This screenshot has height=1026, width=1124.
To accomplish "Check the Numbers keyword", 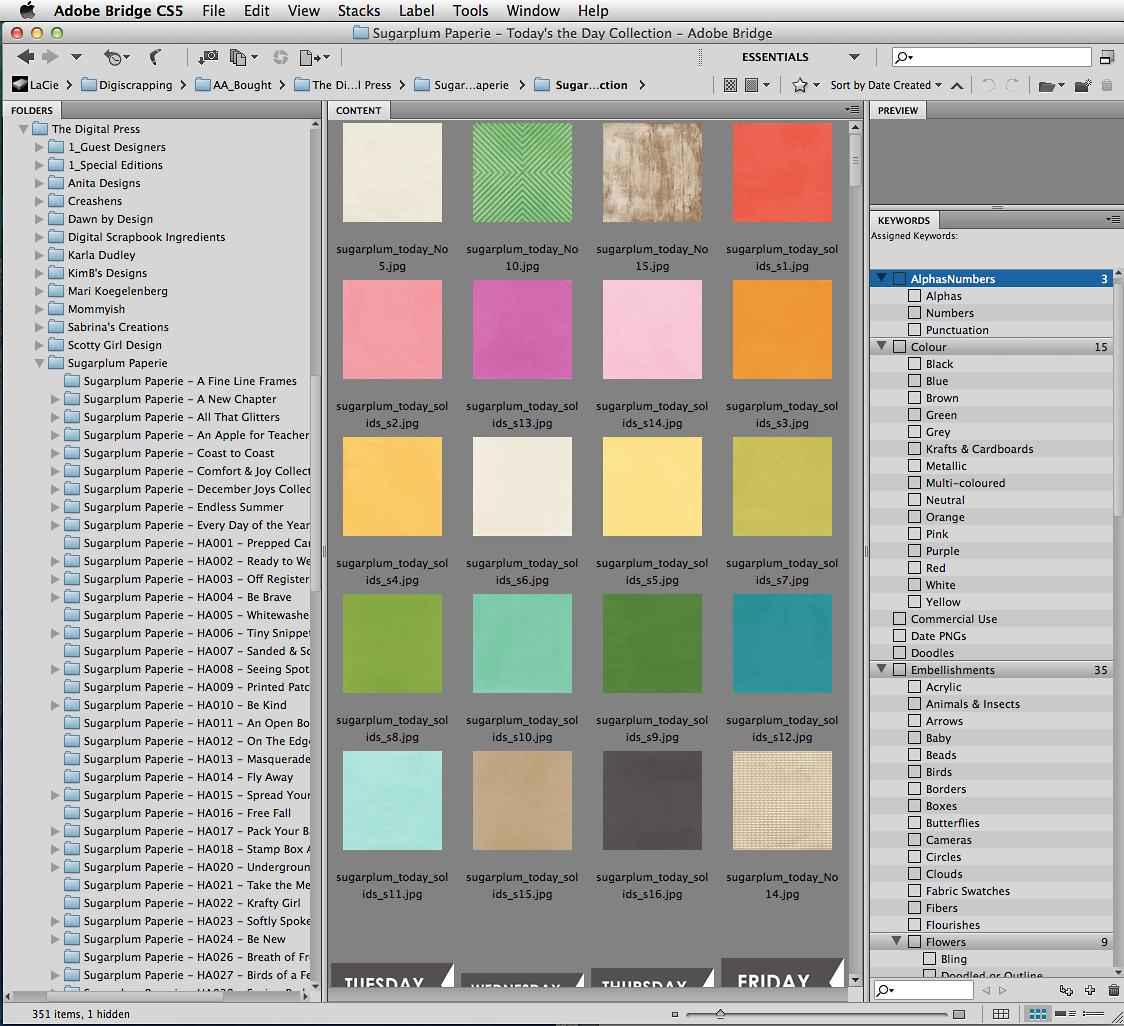I will pyautogui.click(x=915, y=313).
